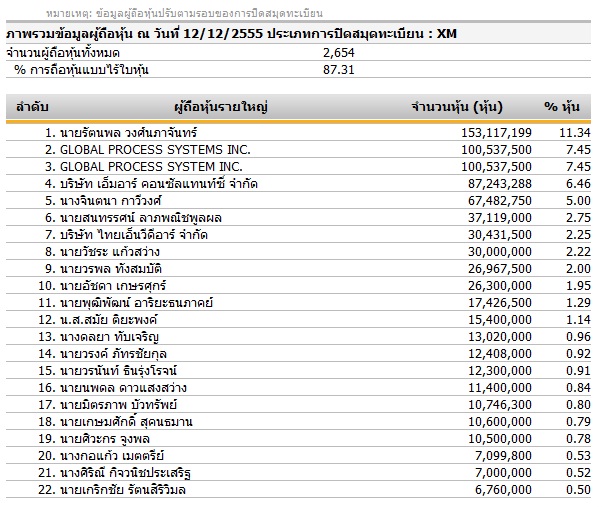This screenshot has width=602, height=507.
Task: Select shareholder นายเกษมศักดิ์ สุคนธมาน
Action: tap(126, 422)
